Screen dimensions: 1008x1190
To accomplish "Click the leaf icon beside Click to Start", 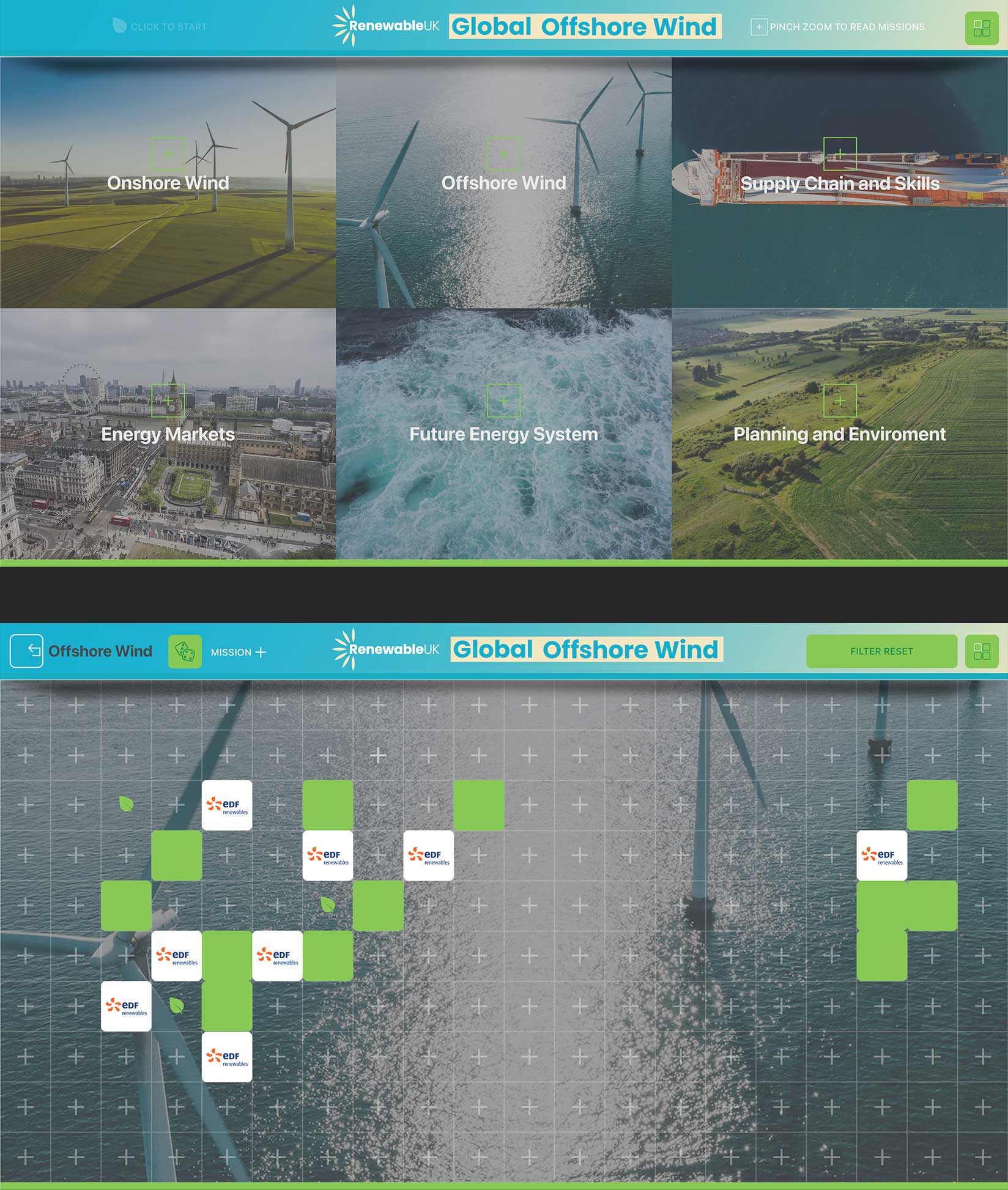I will tap(119, 26).
